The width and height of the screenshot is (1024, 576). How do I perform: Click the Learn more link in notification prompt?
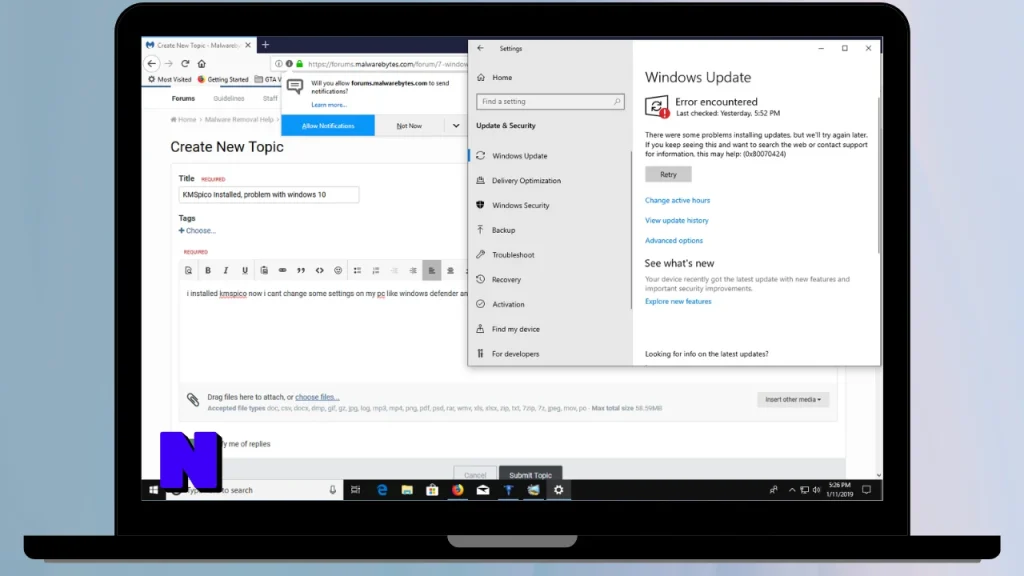click(x=328, y=104)
